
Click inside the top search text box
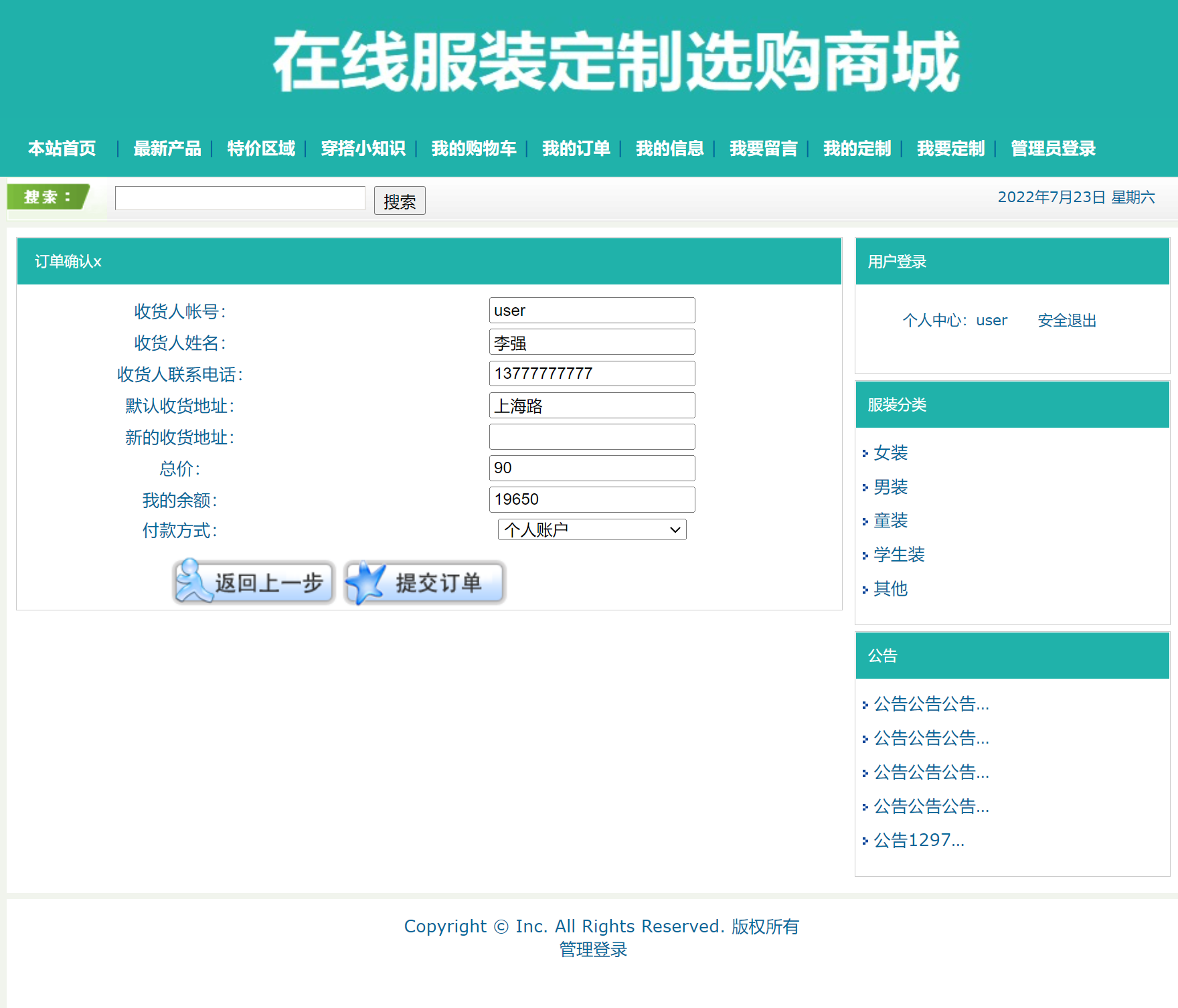tap(239, 197)
